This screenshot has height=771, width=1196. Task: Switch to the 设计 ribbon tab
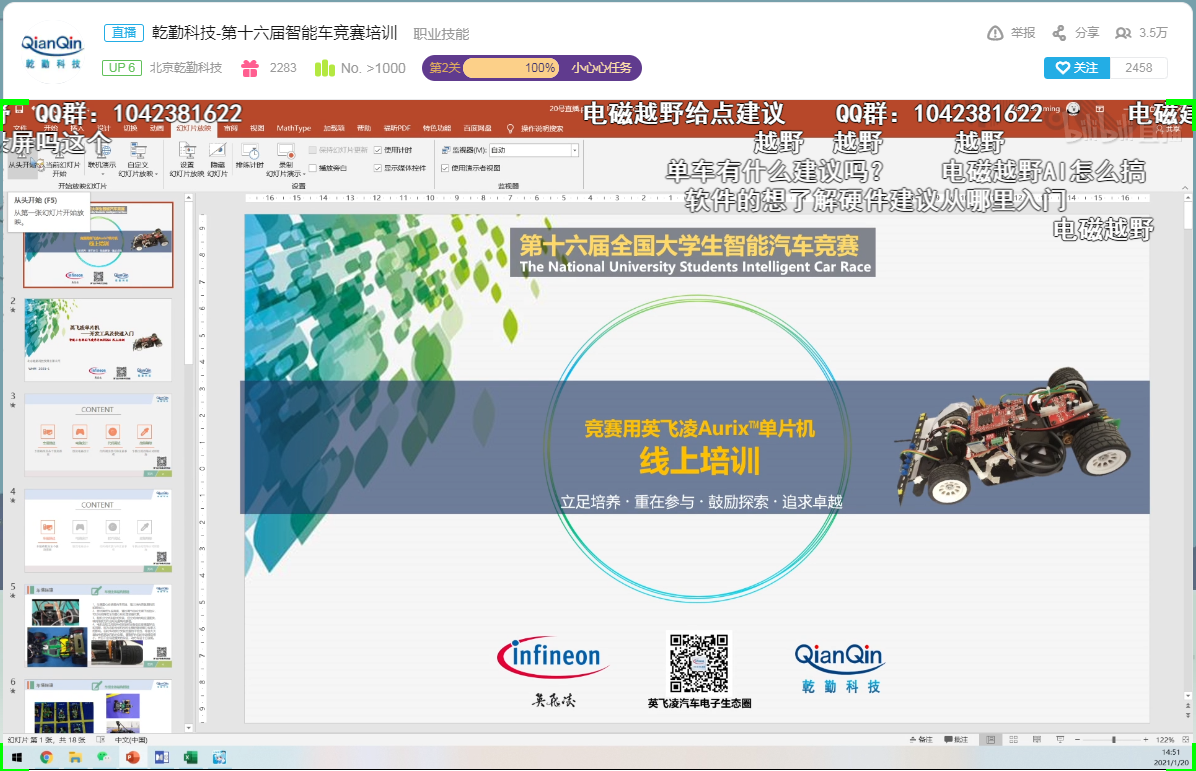[104, 128]
